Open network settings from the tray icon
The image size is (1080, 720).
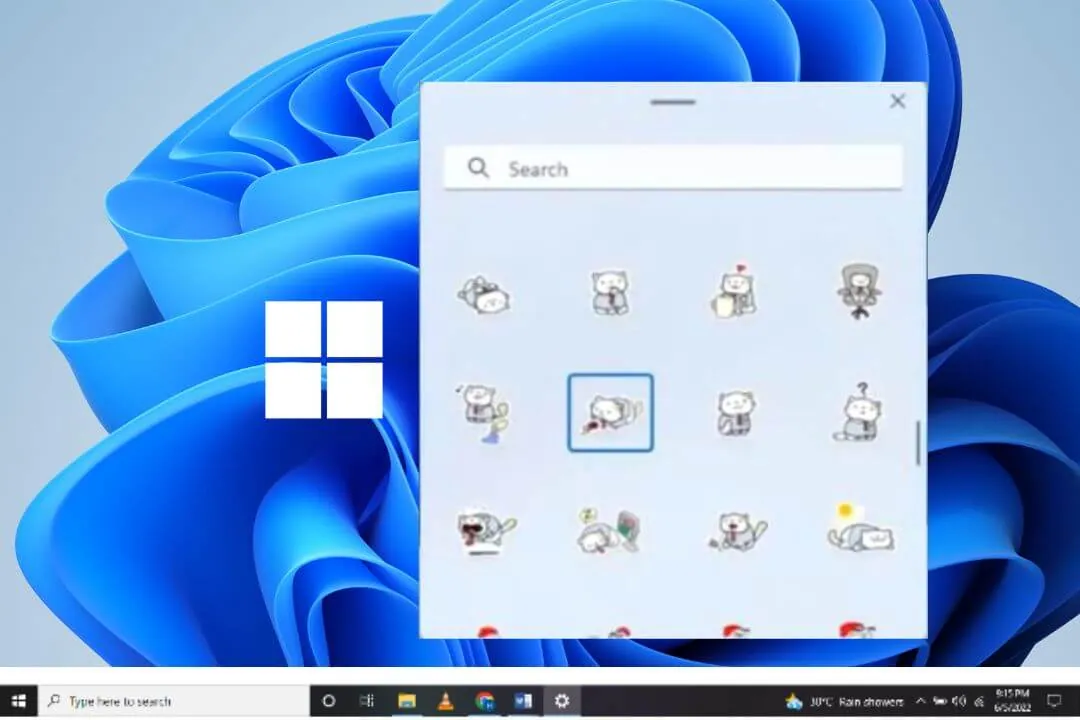point(979,701)
